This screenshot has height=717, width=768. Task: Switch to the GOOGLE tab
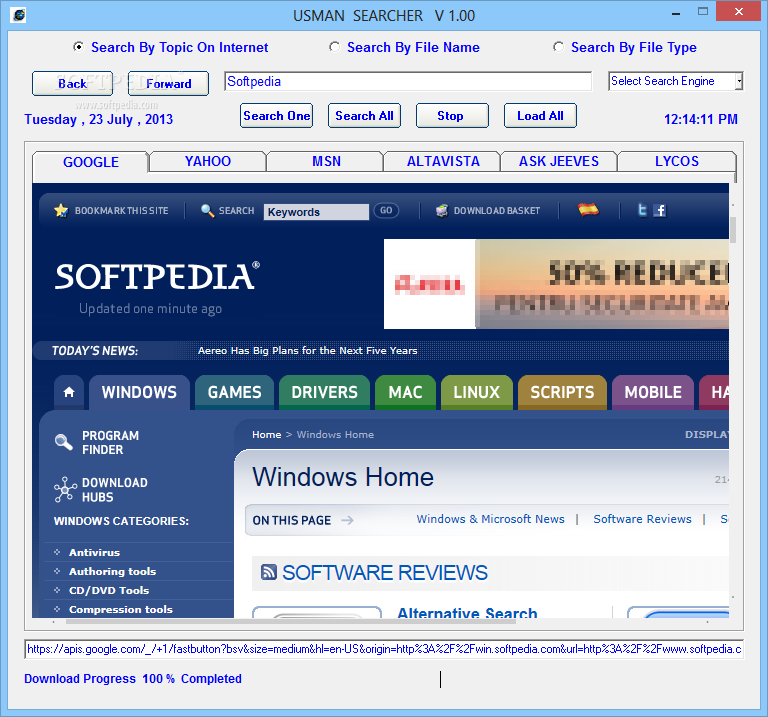coord(91,162)
